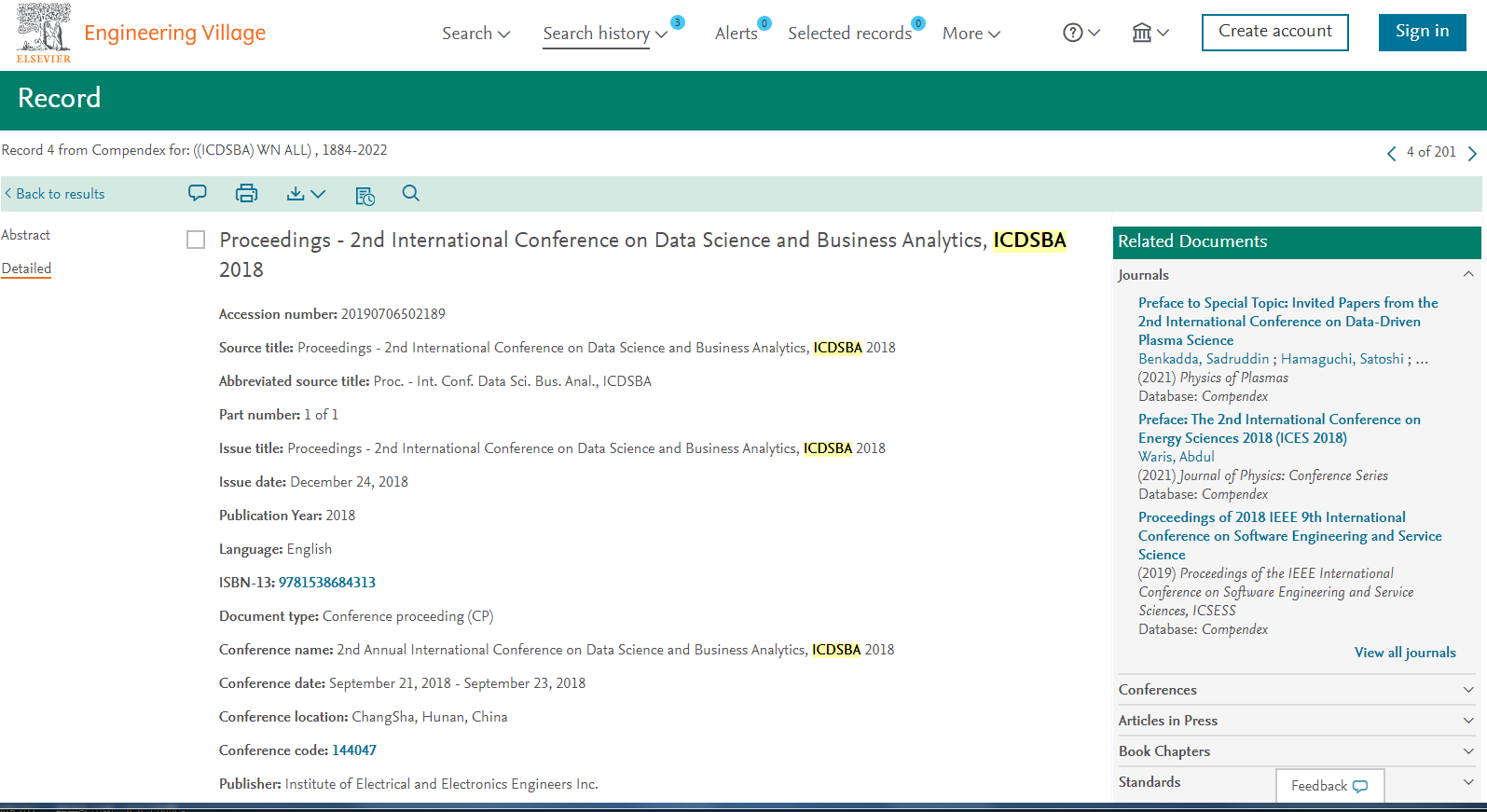Open Conference code 144047 link
Image resolution: width=1487 pixels, height=812 pixels.
pos(354,750)
